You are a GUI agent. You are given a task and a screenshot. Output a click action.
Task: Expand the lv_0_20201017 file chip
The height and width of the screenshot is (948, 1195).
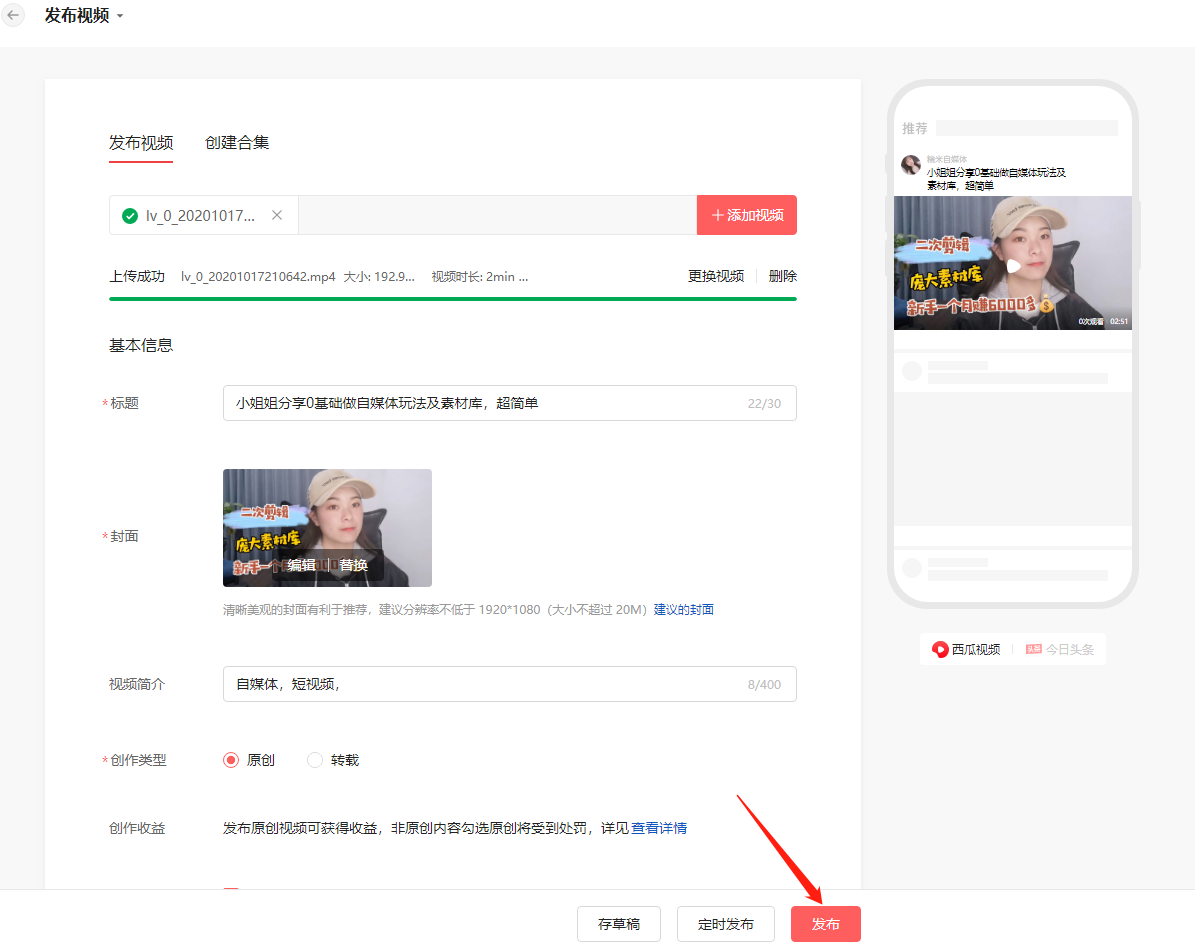pos(200,215)
